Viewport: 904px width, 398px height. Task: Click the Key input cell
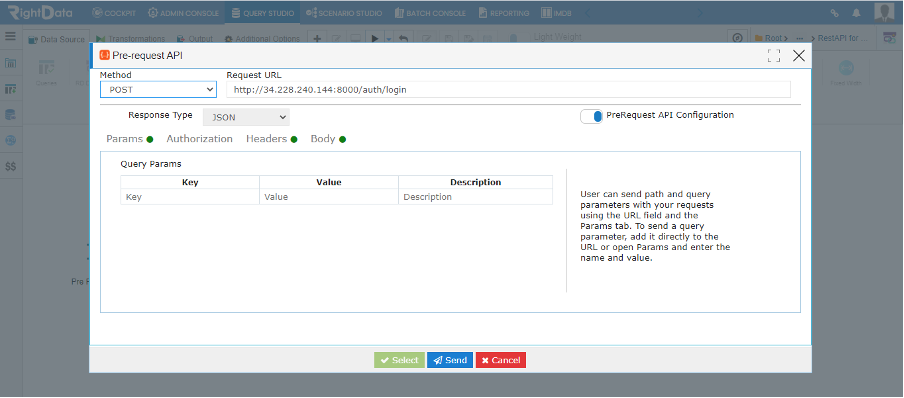(x=190, y=197)
